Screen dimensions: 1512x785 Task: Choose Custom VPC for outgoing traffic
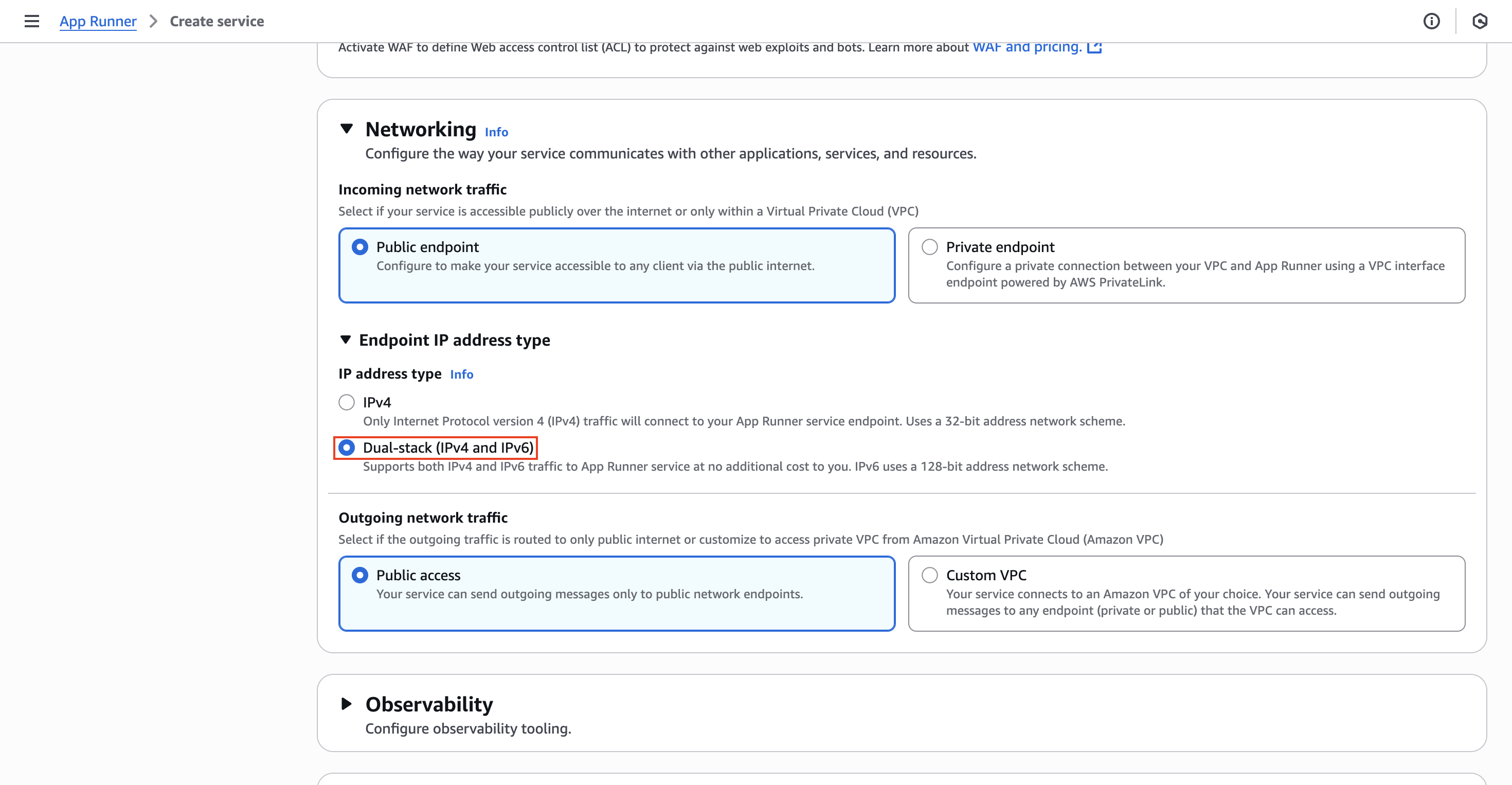pyautogui.click(x=930, y=576)
